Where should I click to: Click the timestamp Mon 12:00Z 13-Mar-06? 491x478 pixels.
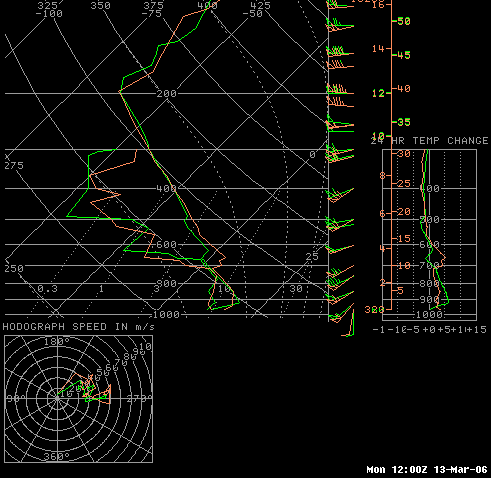[x=427, y=470]
